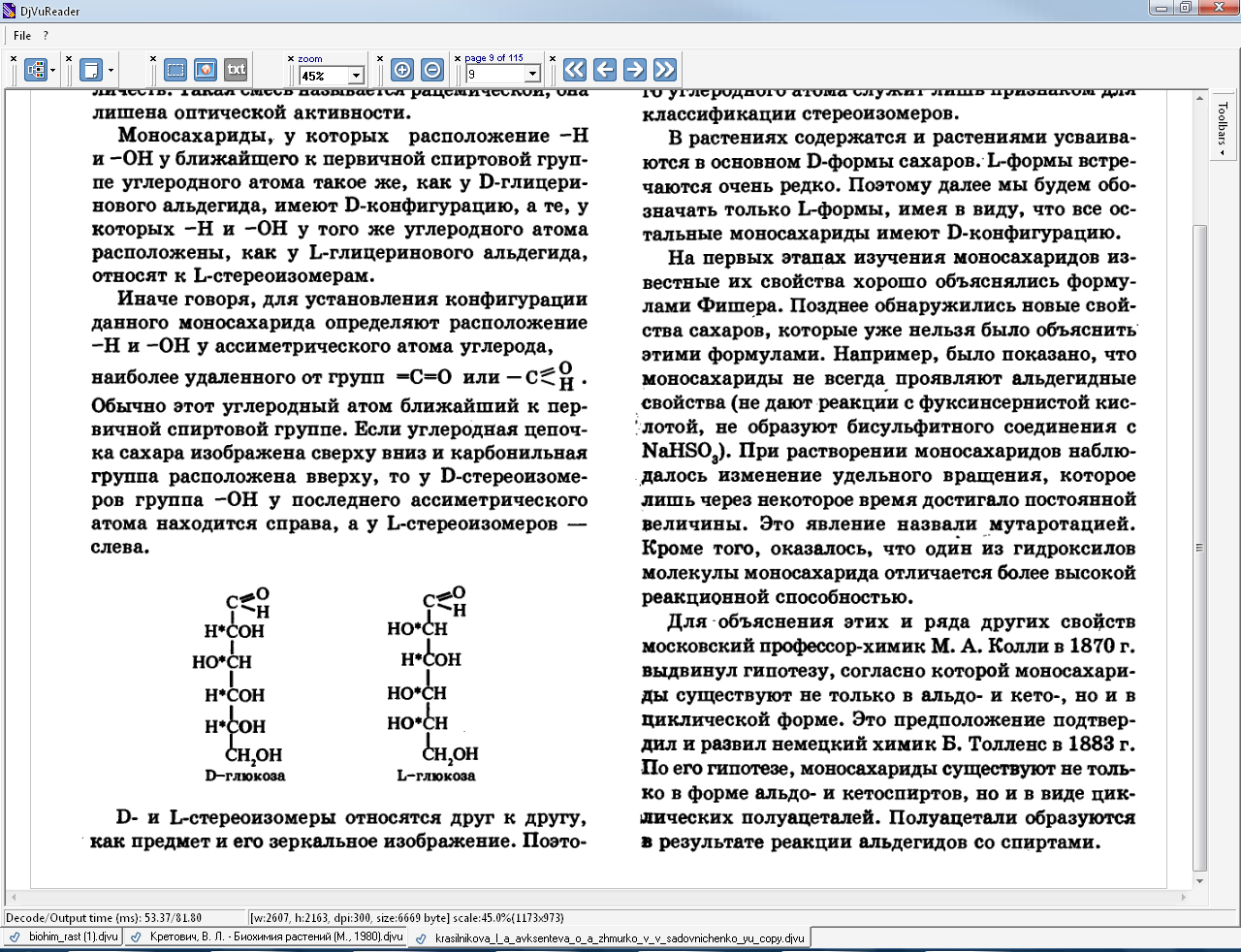This screenshot has width=1241, height=952.
Task: Click the L-глюкоза structural formula caption
Action: [436, 776]
